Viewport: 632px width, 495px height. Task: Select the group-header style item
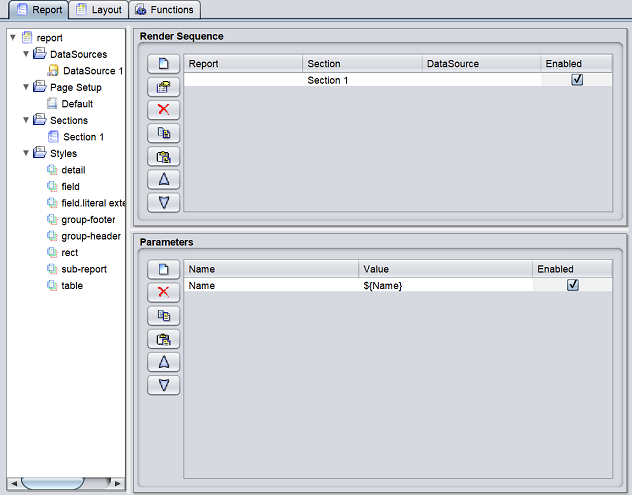click(91, 236)
